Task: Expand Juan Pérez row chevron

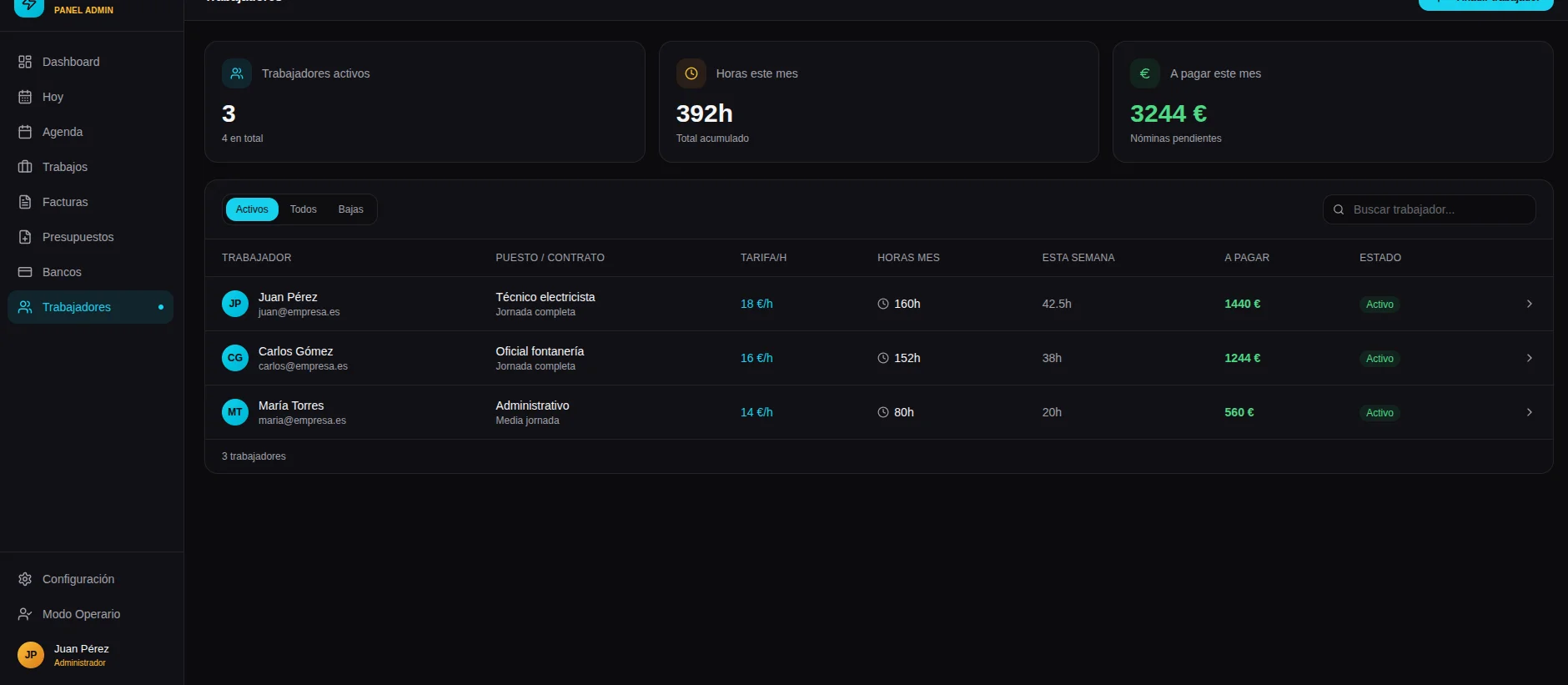Action: coord(1529,304)
